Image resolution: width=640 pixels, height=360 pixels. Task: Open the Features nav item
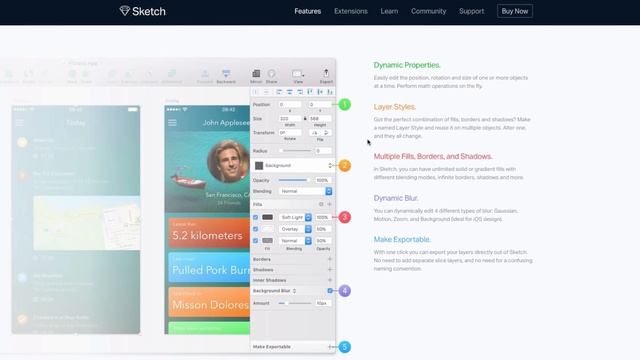(308, 11)
